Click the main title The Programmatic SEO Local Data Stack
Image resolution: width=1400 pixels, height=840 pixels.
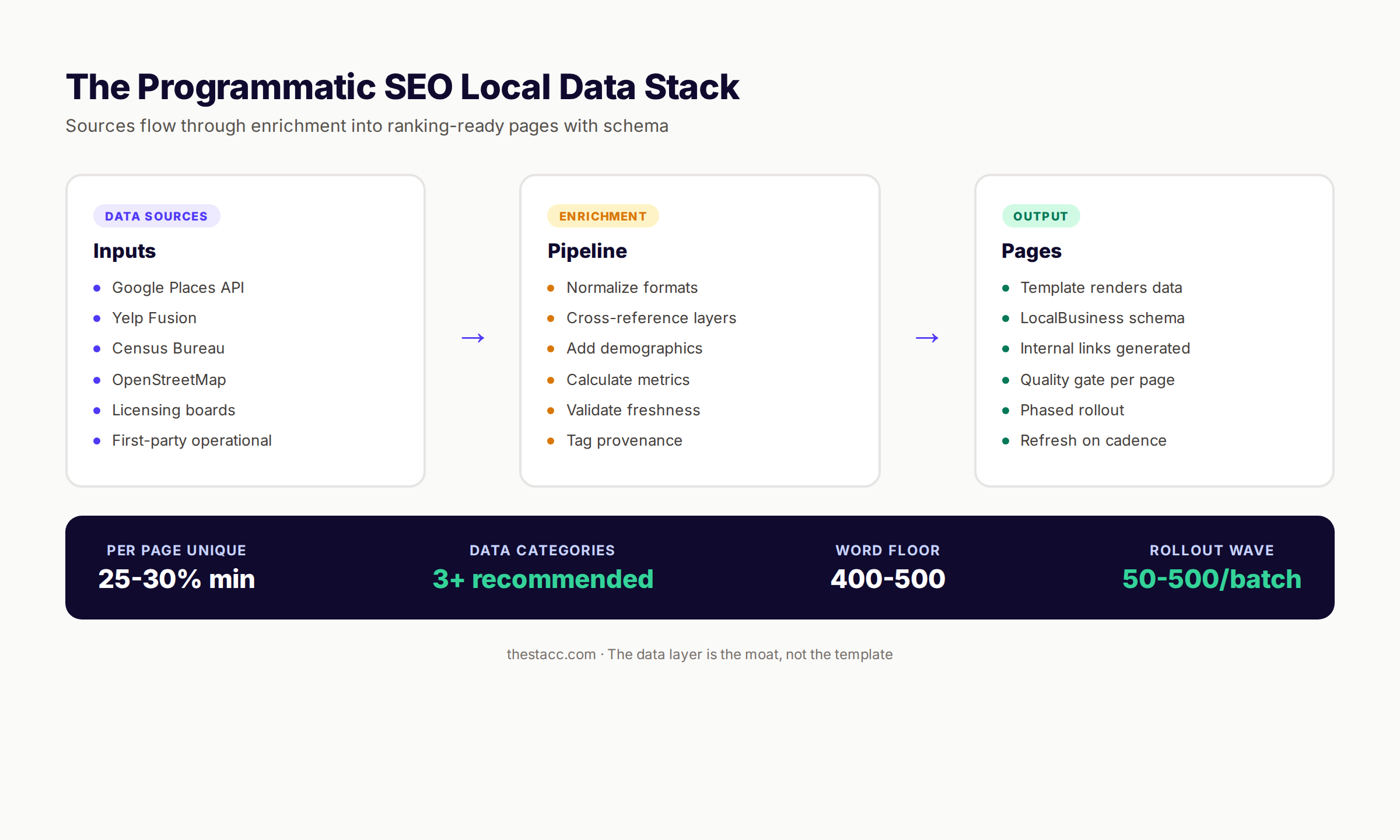402,87
